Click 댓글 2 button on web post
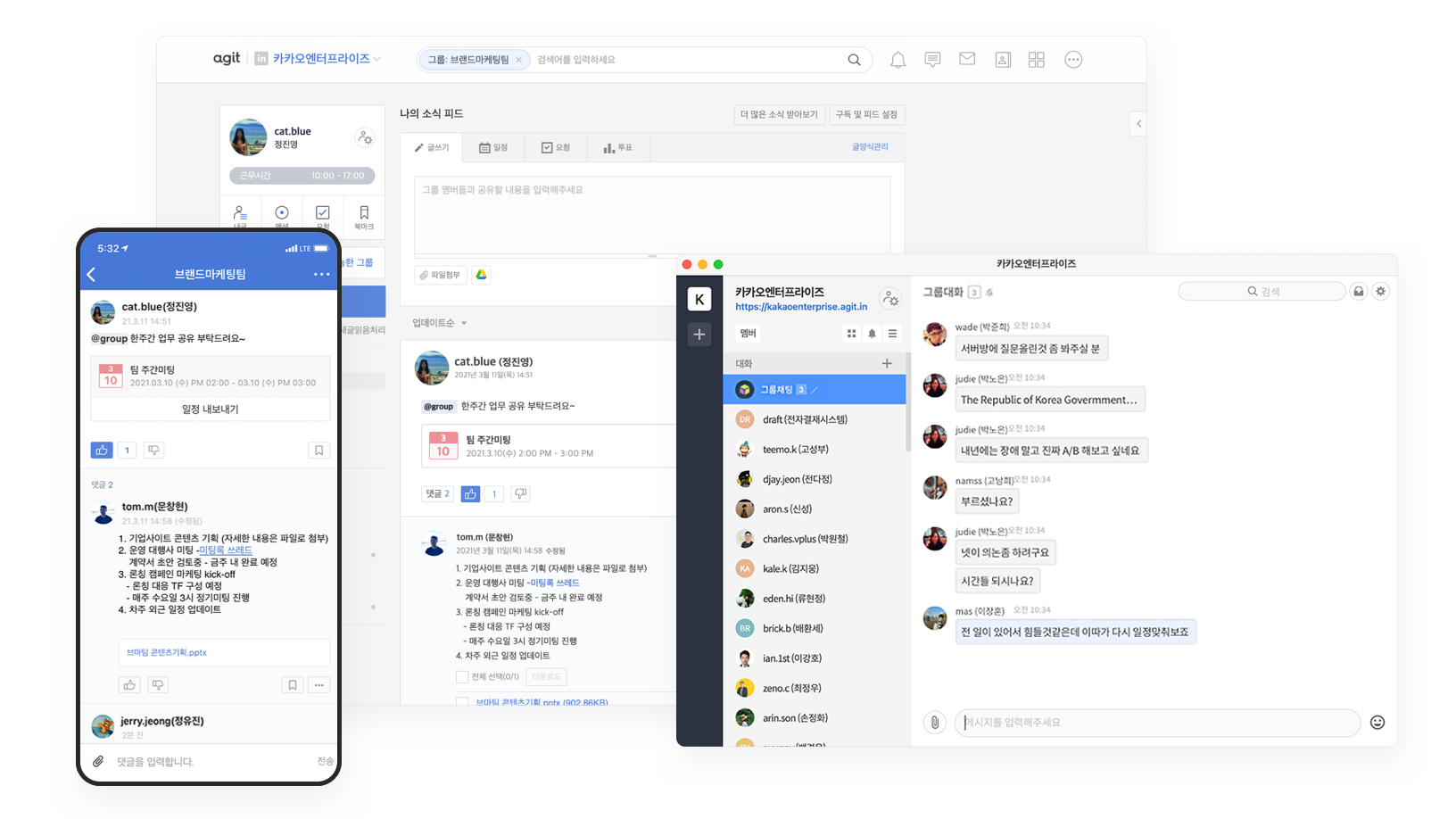Image resolution: width=1456 pixels, height=819 pixels. (438, 493)
